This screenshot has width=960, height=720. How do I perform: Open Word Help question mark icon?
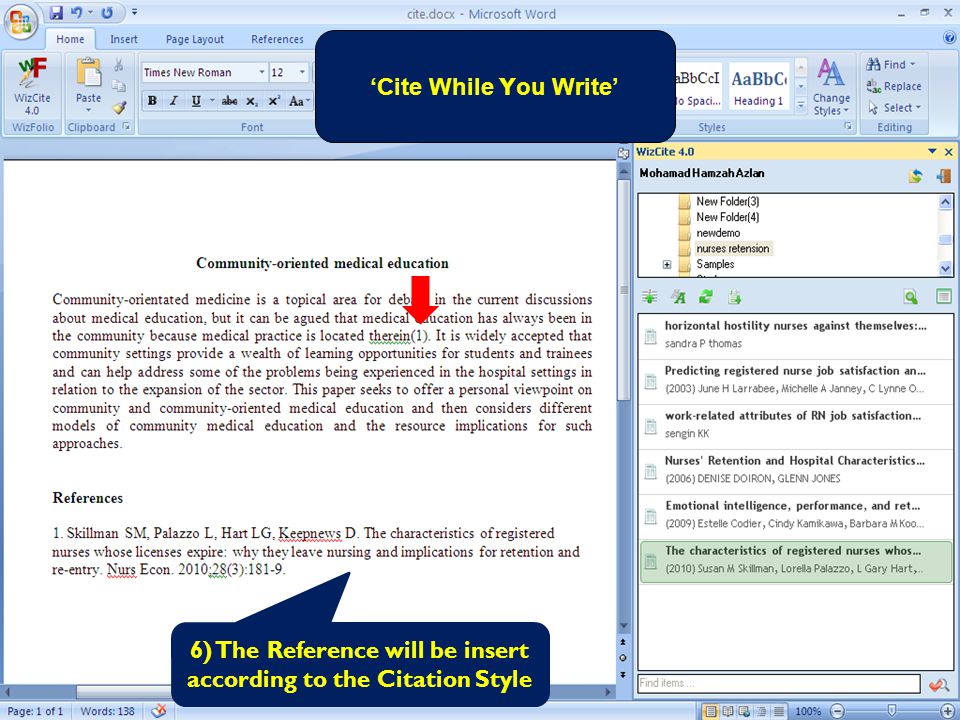click(x=950, y=38)
